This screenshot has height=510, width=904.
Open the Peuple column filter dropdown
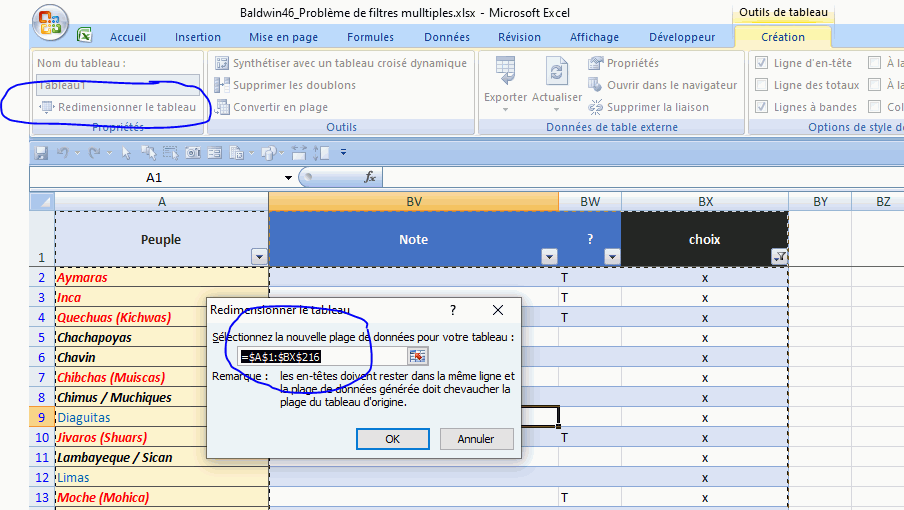point(259,257)
